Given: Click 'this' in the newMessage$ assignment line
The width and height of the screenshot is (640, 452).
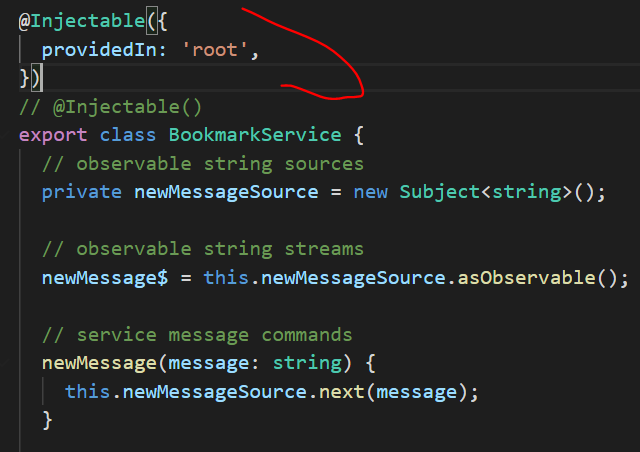Looking at the screenshot, I should tap(226, 278).
